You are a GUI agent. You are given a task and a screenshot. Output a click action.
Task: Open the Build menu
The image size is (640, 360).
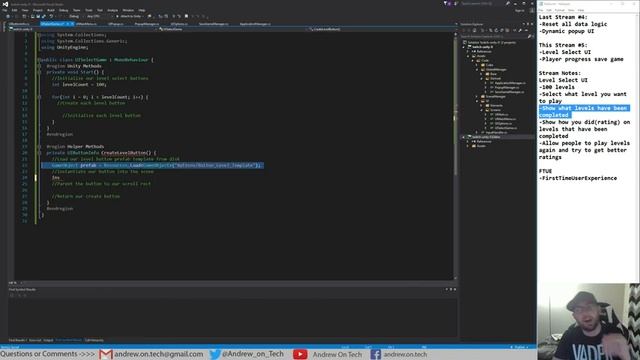[51, 10]
